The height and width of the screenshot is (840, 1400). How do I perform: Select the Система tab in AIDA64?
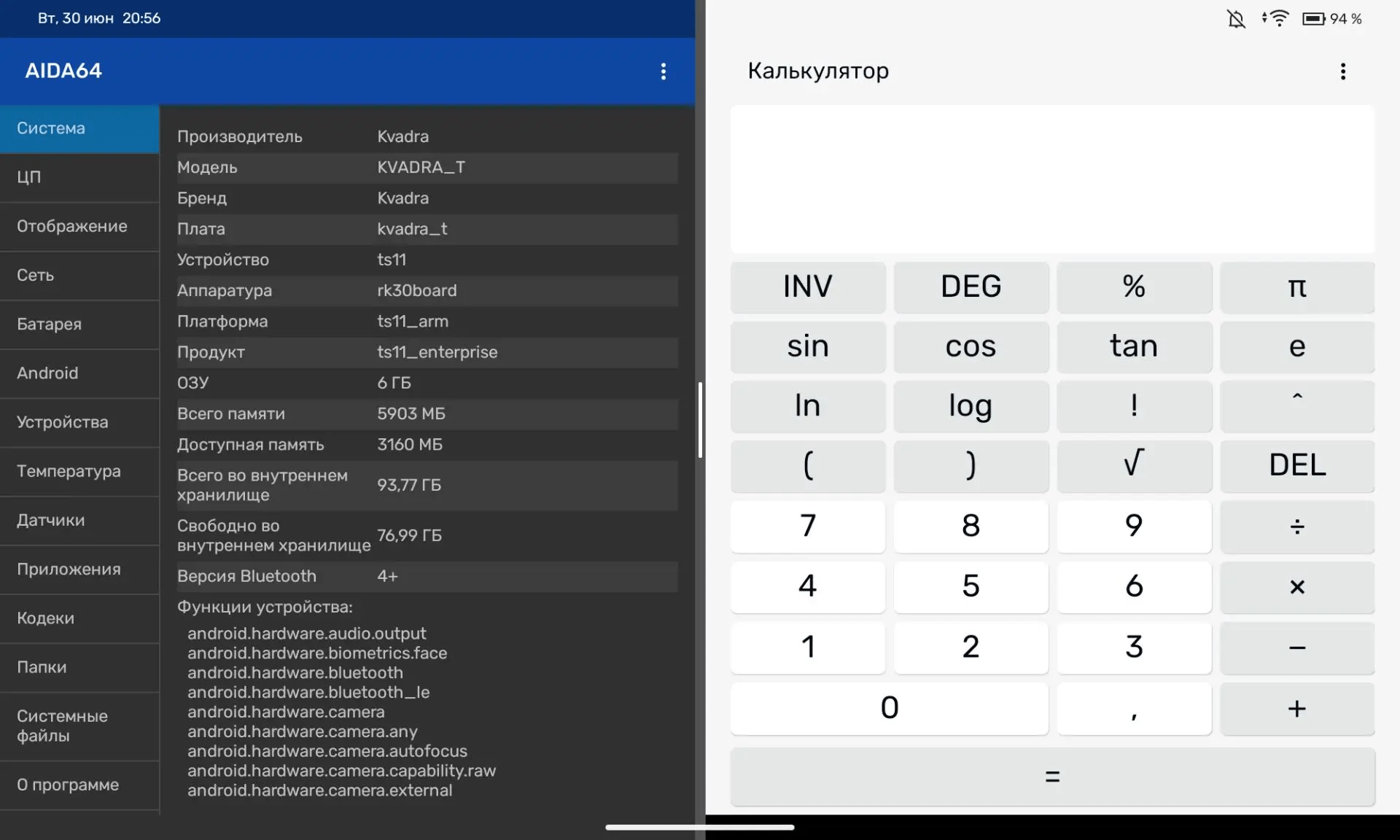pyautogui.click(x=79, y=128)
